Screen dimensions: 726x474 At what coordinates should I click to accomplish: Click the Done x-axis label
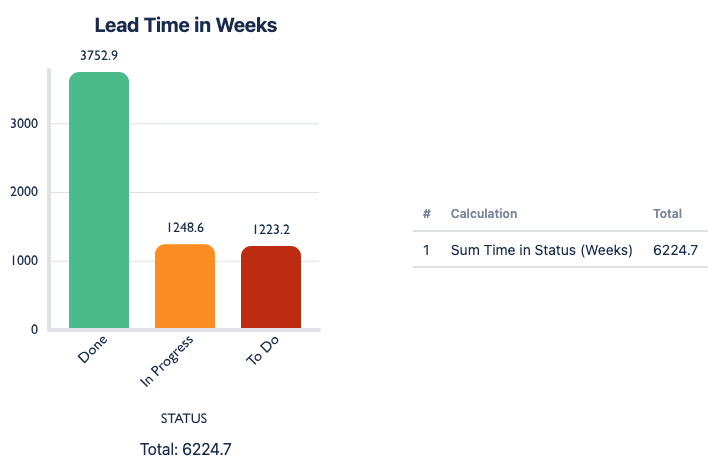pos(92,350)
